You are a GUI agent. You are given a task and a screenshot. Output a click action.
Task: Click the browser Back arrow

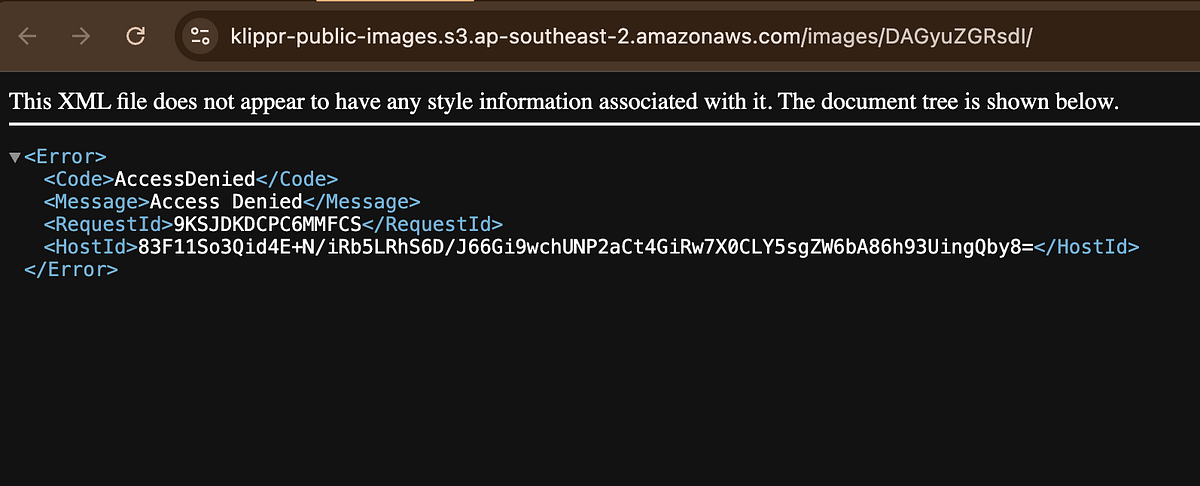coord(28,36)
